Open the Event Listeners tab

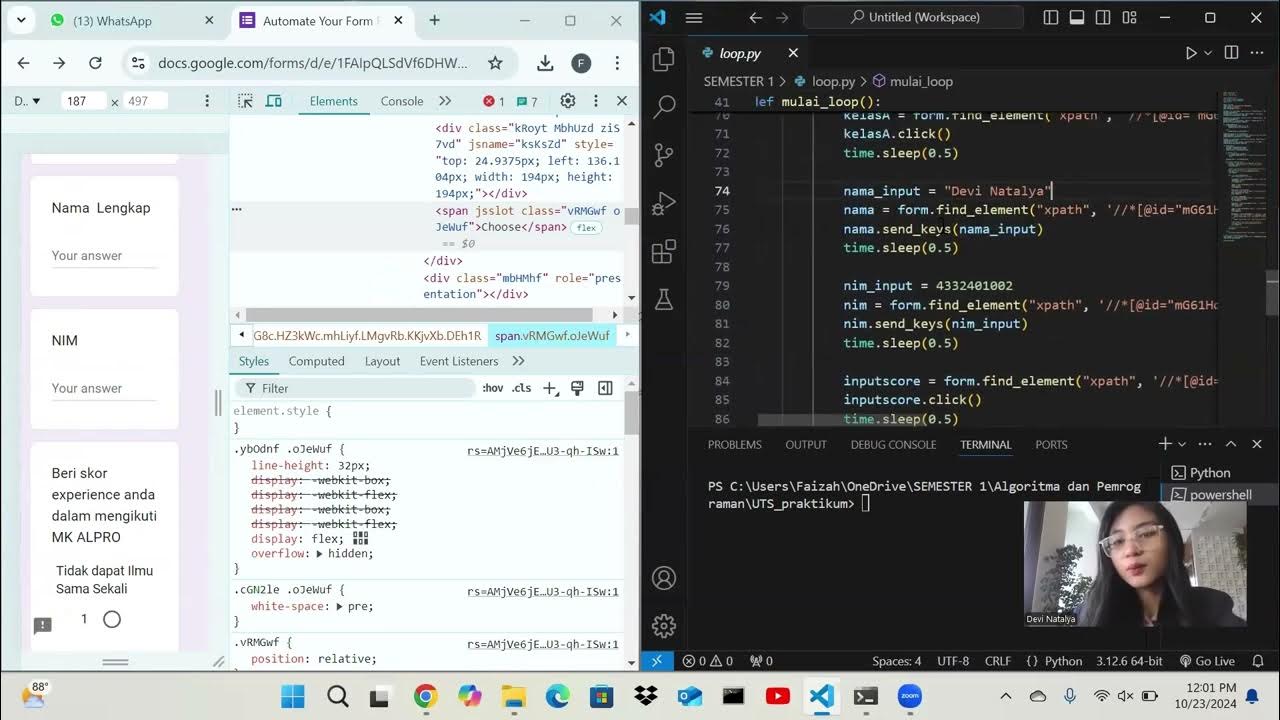click(459, 361)
